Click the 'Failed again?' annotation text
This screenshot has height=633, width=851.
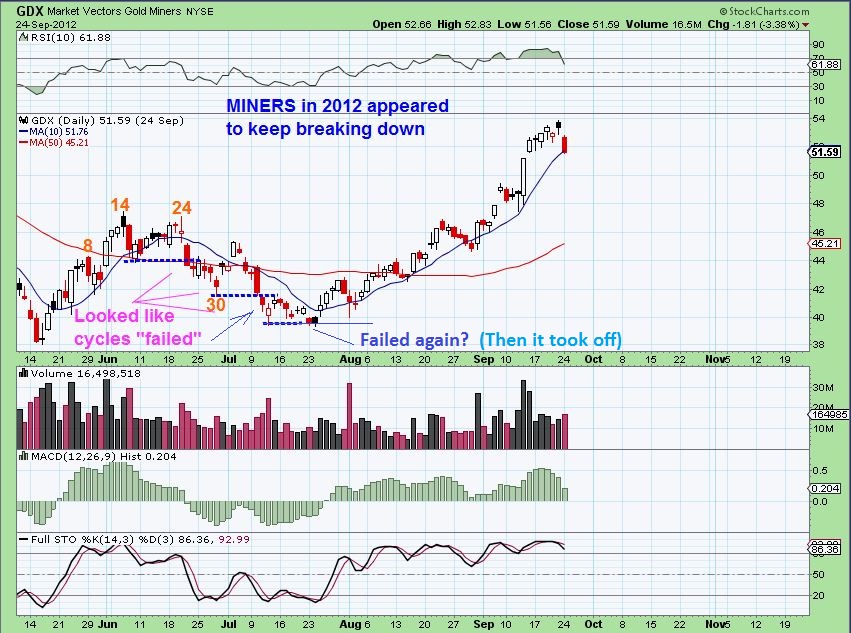pos(414,340)
